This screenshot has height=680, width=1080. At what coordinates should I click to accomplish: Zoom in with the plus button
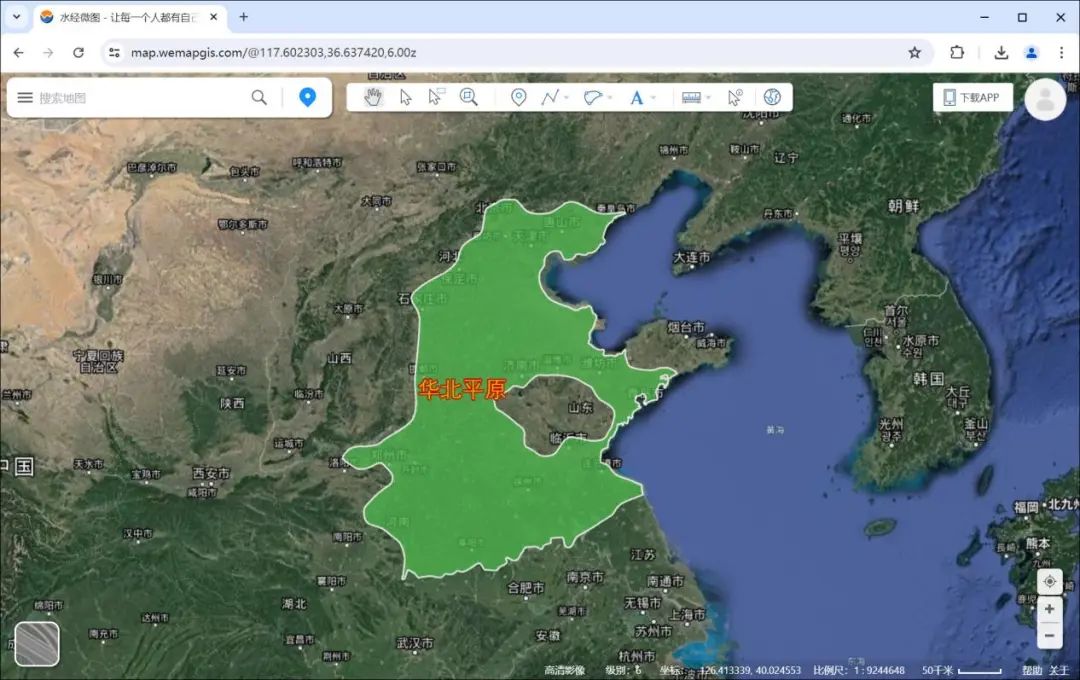click(x=1049, y=609)
